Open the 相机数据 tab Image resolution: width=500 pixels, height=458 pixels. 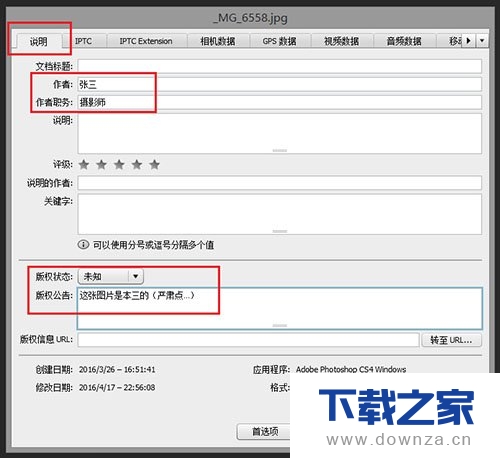coord(218,41)
